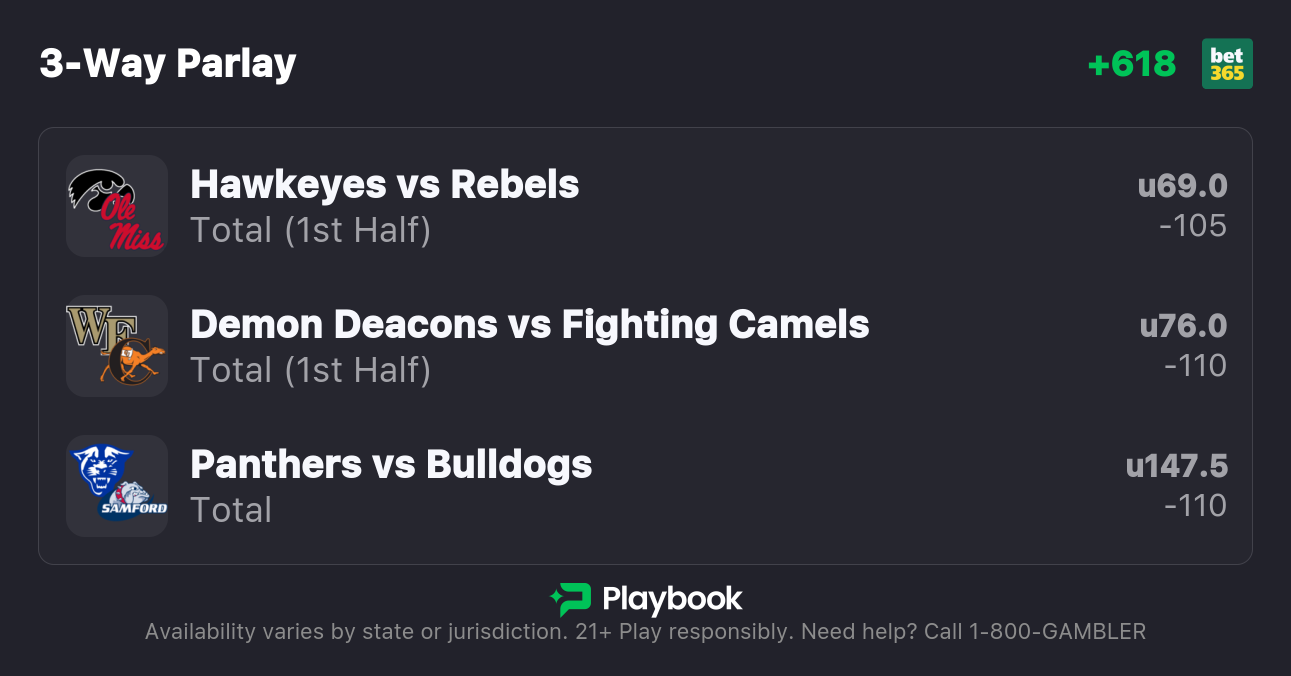Select the +618 parlay odds

pos(1131,64)
